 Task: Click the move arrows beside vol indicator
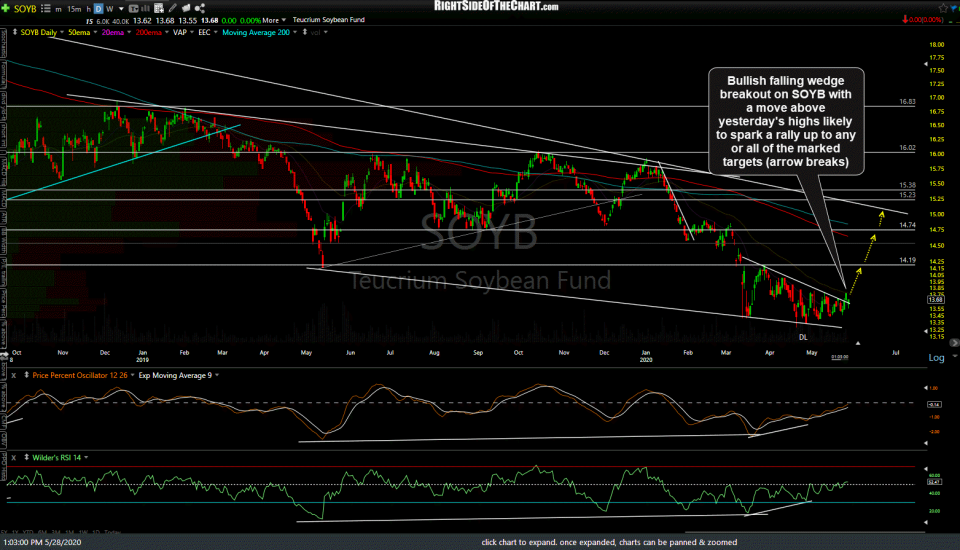pyautogui.click(x=305, y=32)
